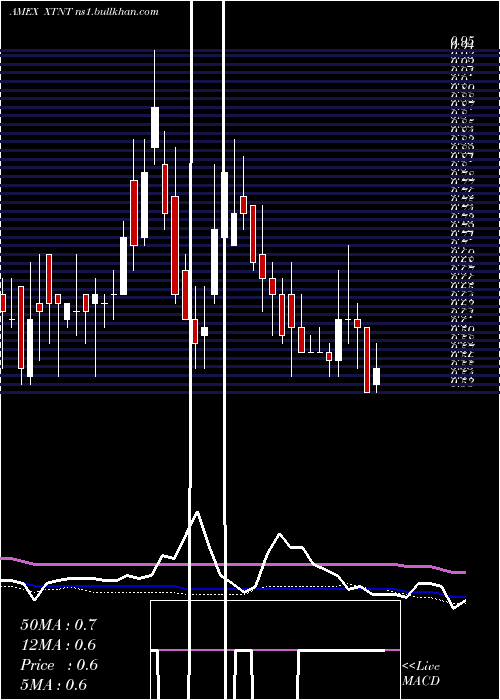Click the MACD label
The width and height of the screenshot is (500, 700).
click(x=421, y=681)
